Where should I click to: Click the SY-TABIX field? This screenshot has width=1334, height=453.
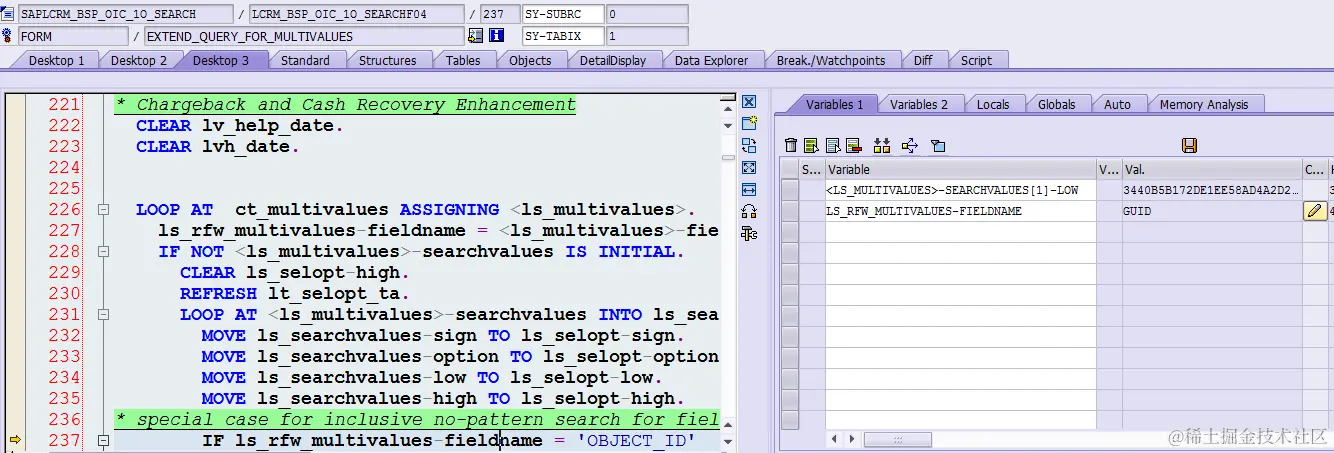tap(563, 36)
